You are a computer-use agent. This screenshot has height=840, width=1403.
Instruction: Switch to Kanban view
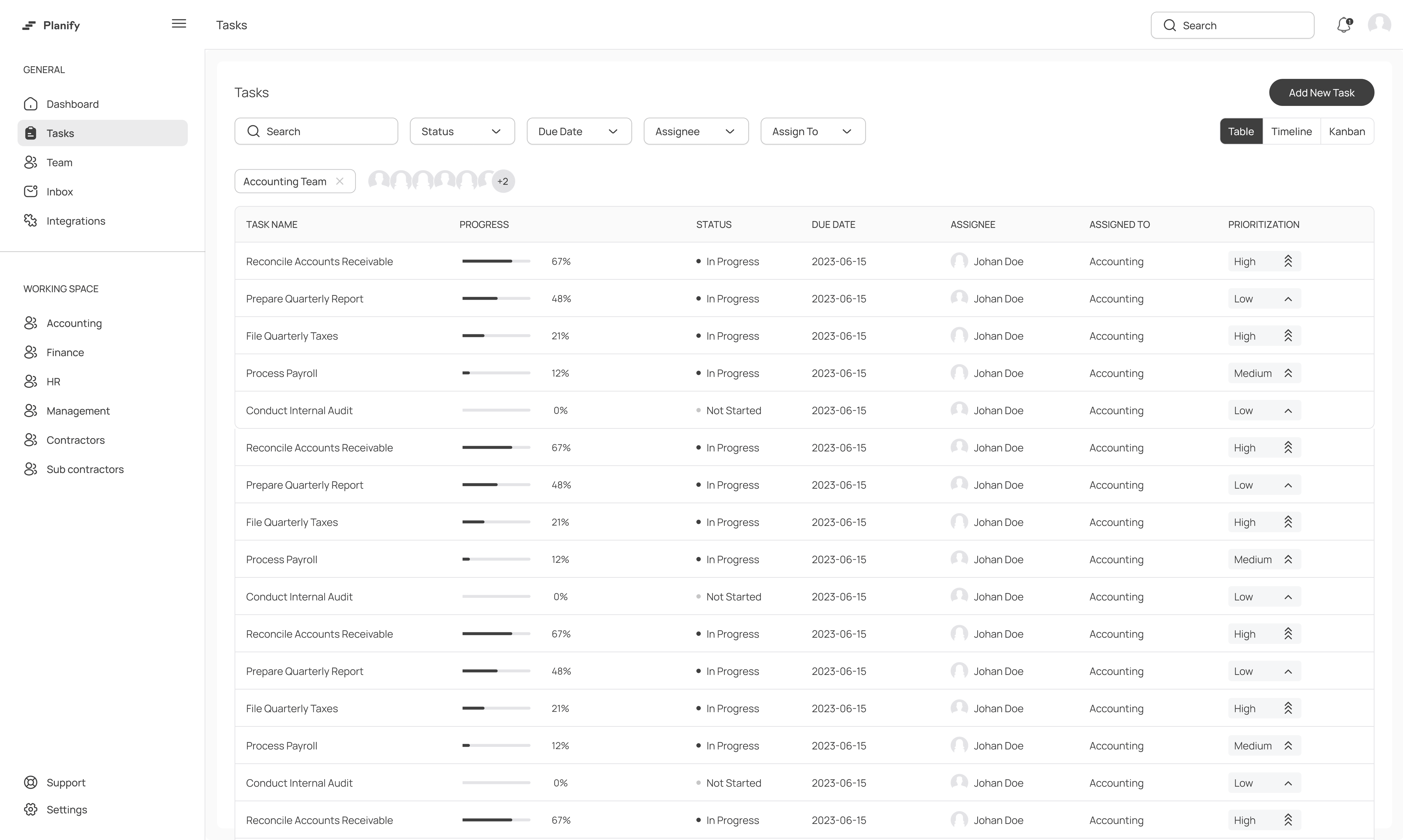click(x=1346, y=131)
